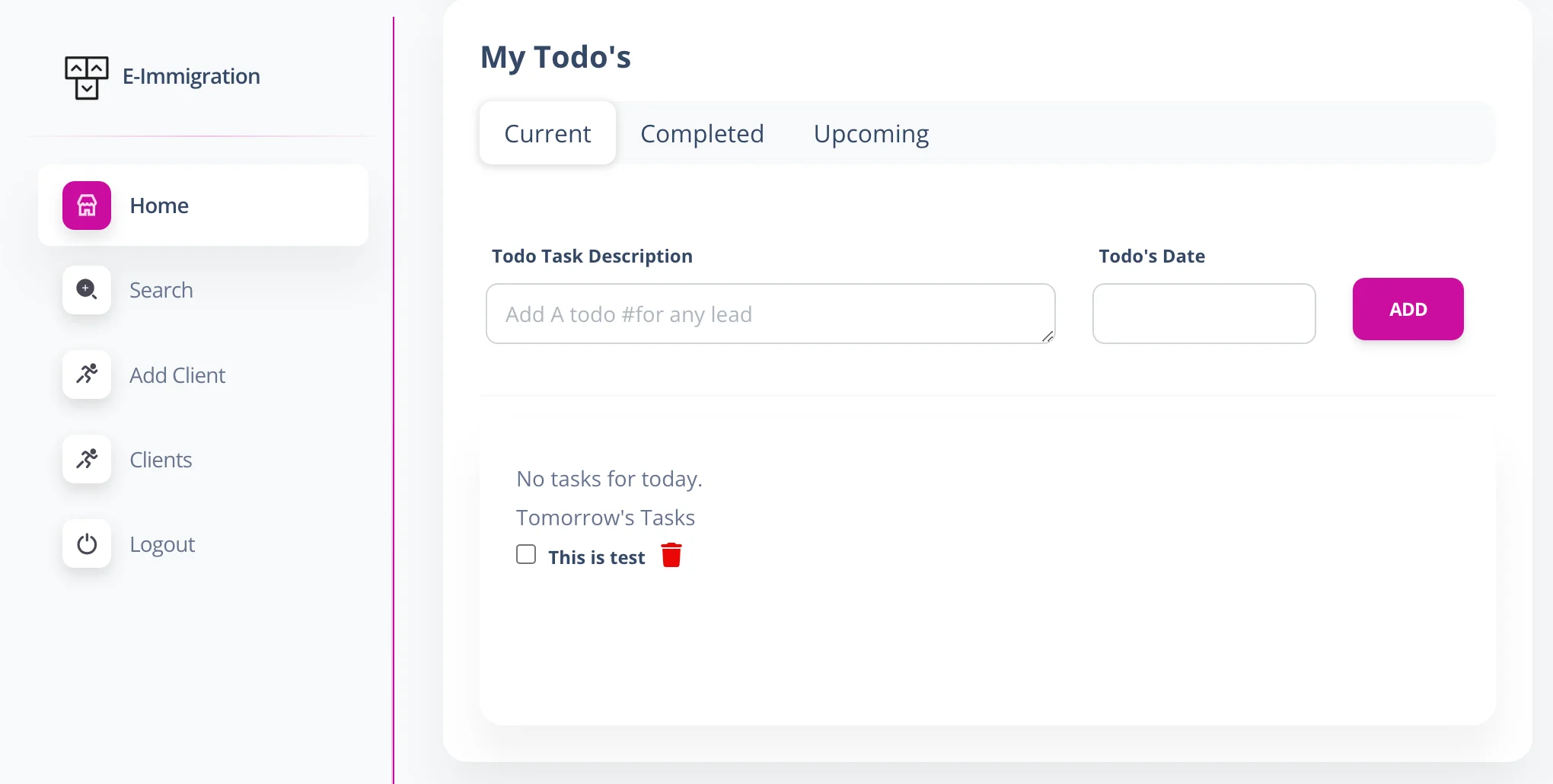Focus the Todo Task Description field

(770, 314)
